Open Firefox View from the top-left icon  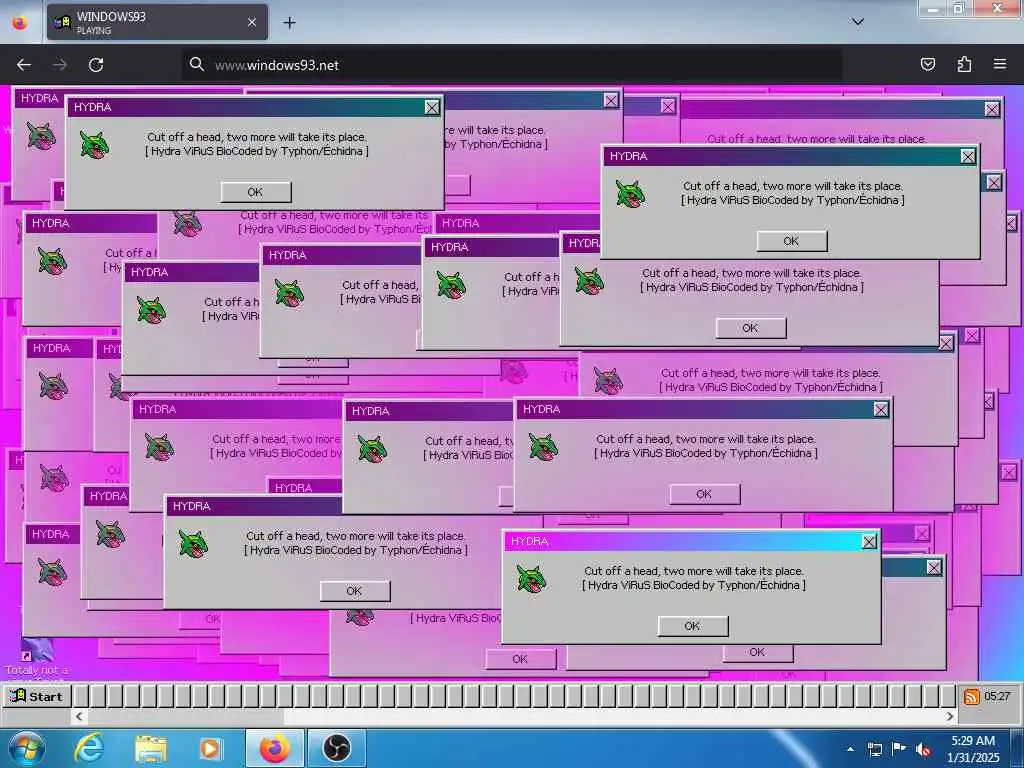20,23
